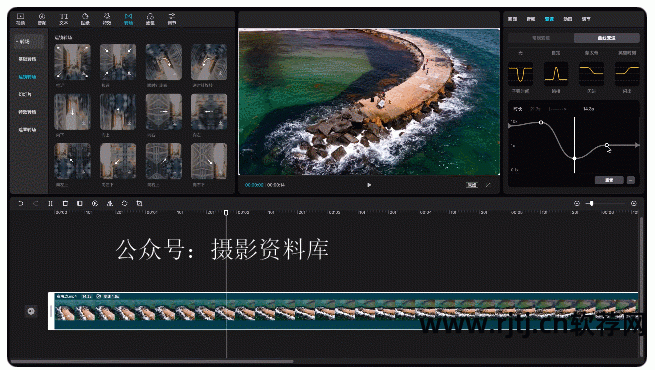The width and height of the screenshot is (655, 370).
Task: Open the Filters tab in top toolbar
Action: point(150,19)
